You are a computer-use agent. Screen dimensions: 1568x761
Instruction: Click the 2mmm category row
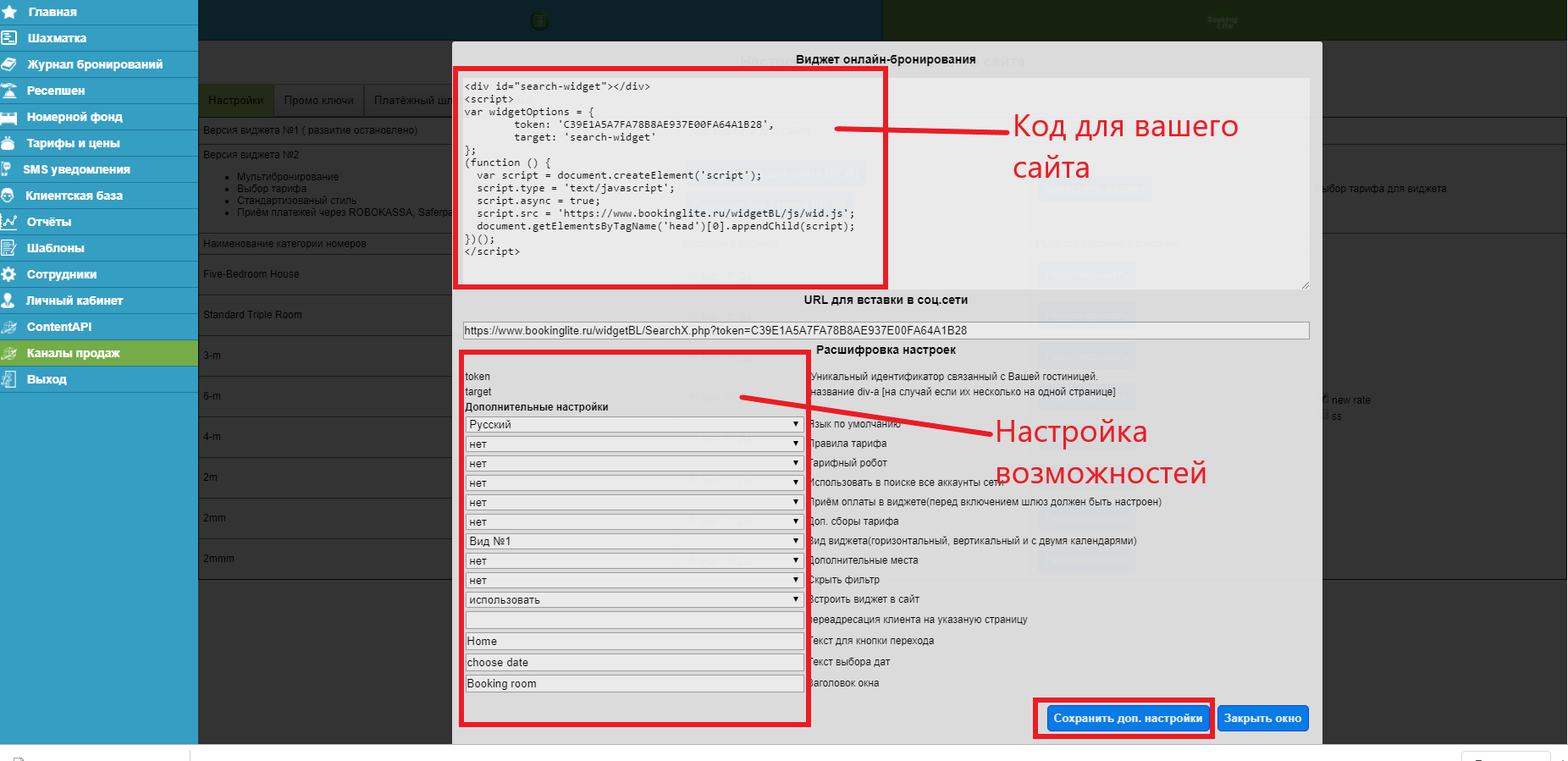point(326,559)
